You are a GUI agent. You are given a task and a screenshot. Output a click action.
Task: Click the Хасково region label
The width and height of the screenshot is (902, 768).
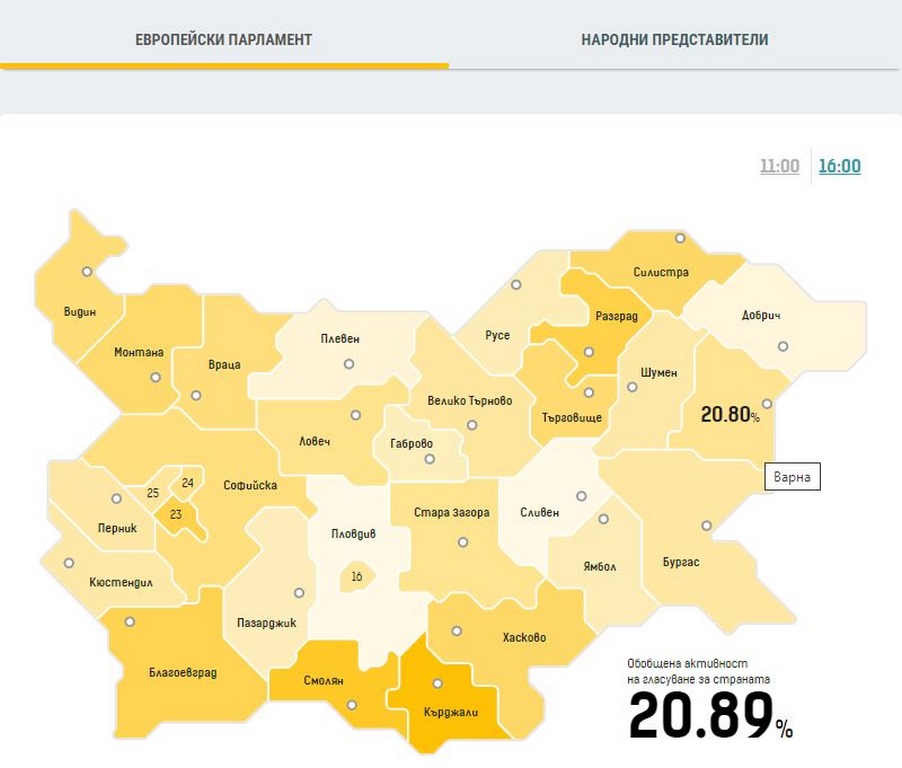(524, 637)
